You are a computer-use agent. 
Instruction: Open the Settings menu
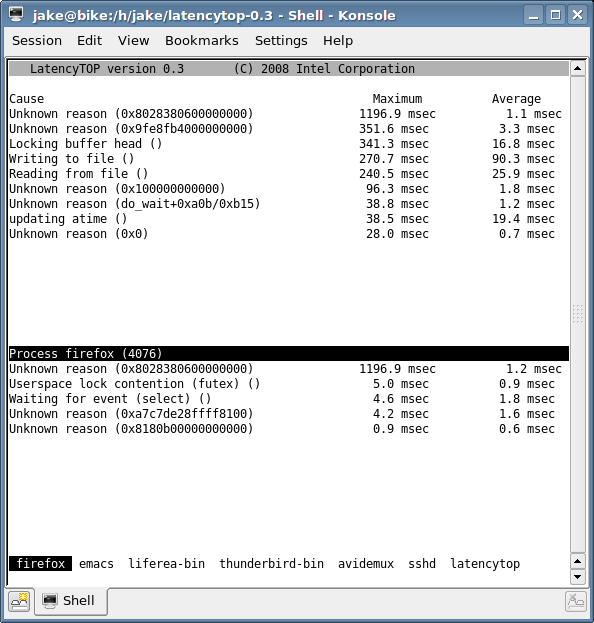click(x=281, y=41)
